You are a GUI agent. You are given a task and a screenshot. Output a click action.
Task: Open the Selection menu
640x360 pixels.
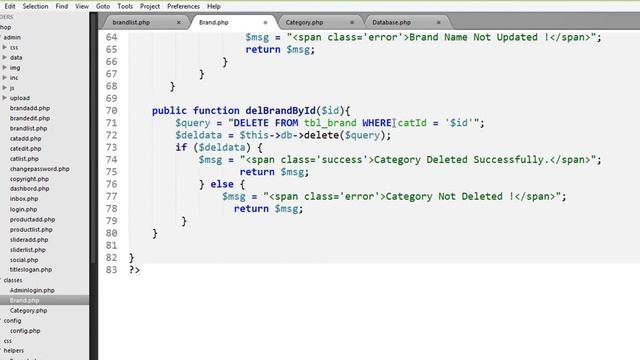point(35,6)
